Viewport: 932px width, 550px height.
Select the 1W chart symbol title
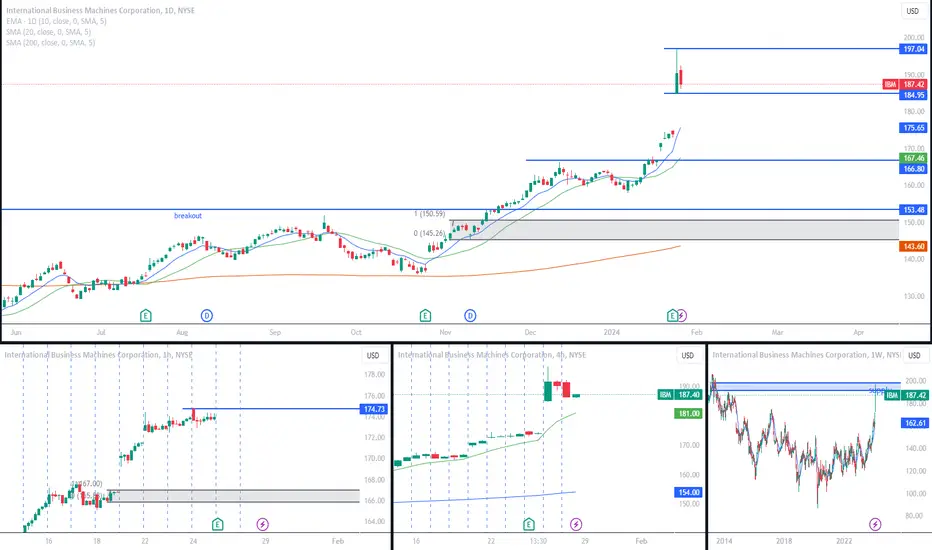tap(807, 355)
